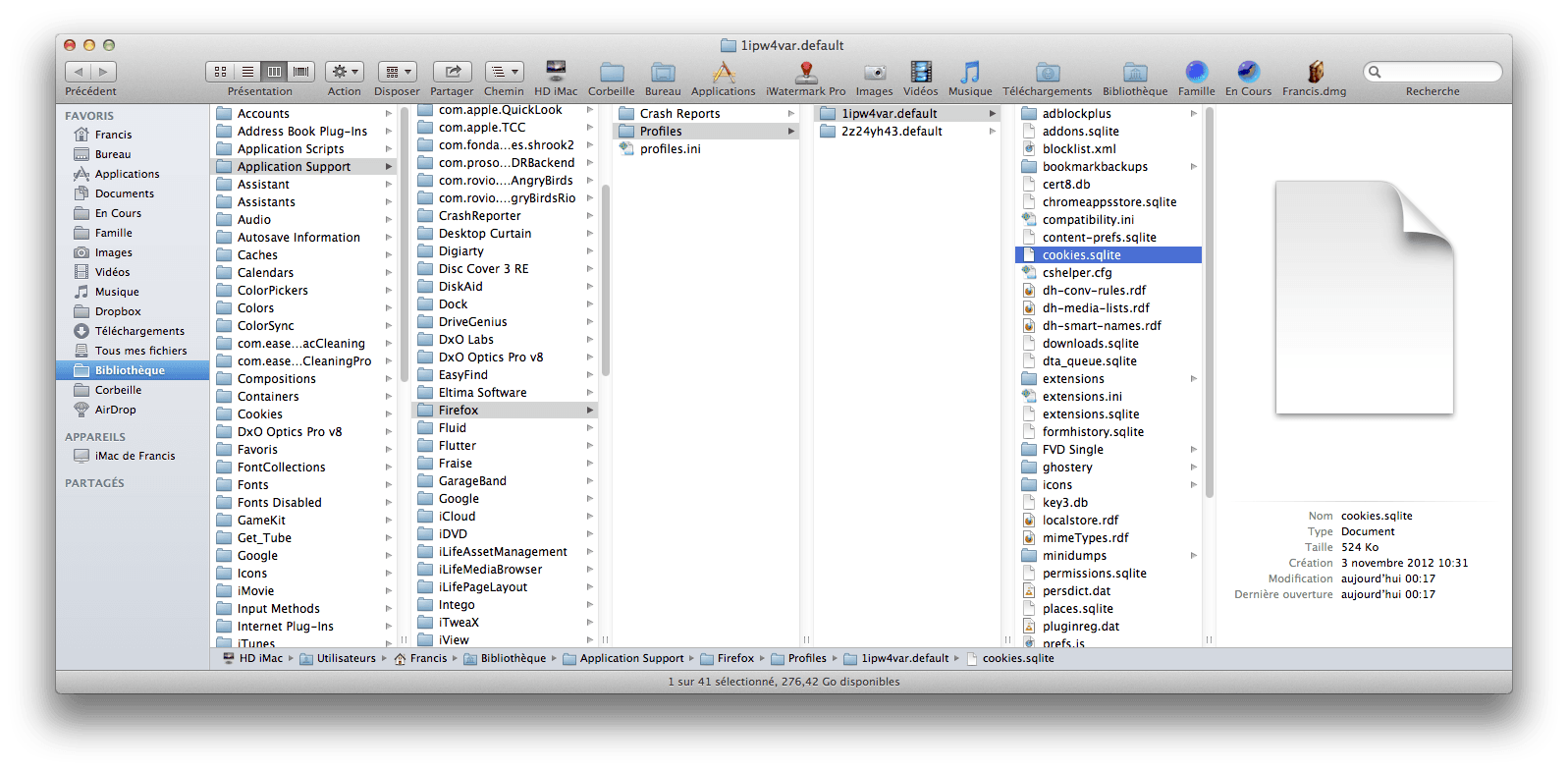1568x771 pixels.
Task: Expand minidumps folder arrow
Action: (x=1194, y=556)
